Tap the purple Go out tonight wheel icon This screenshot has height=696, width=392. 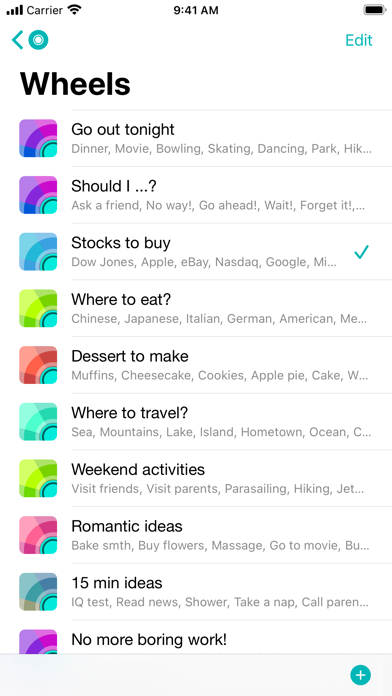point(38,138)
